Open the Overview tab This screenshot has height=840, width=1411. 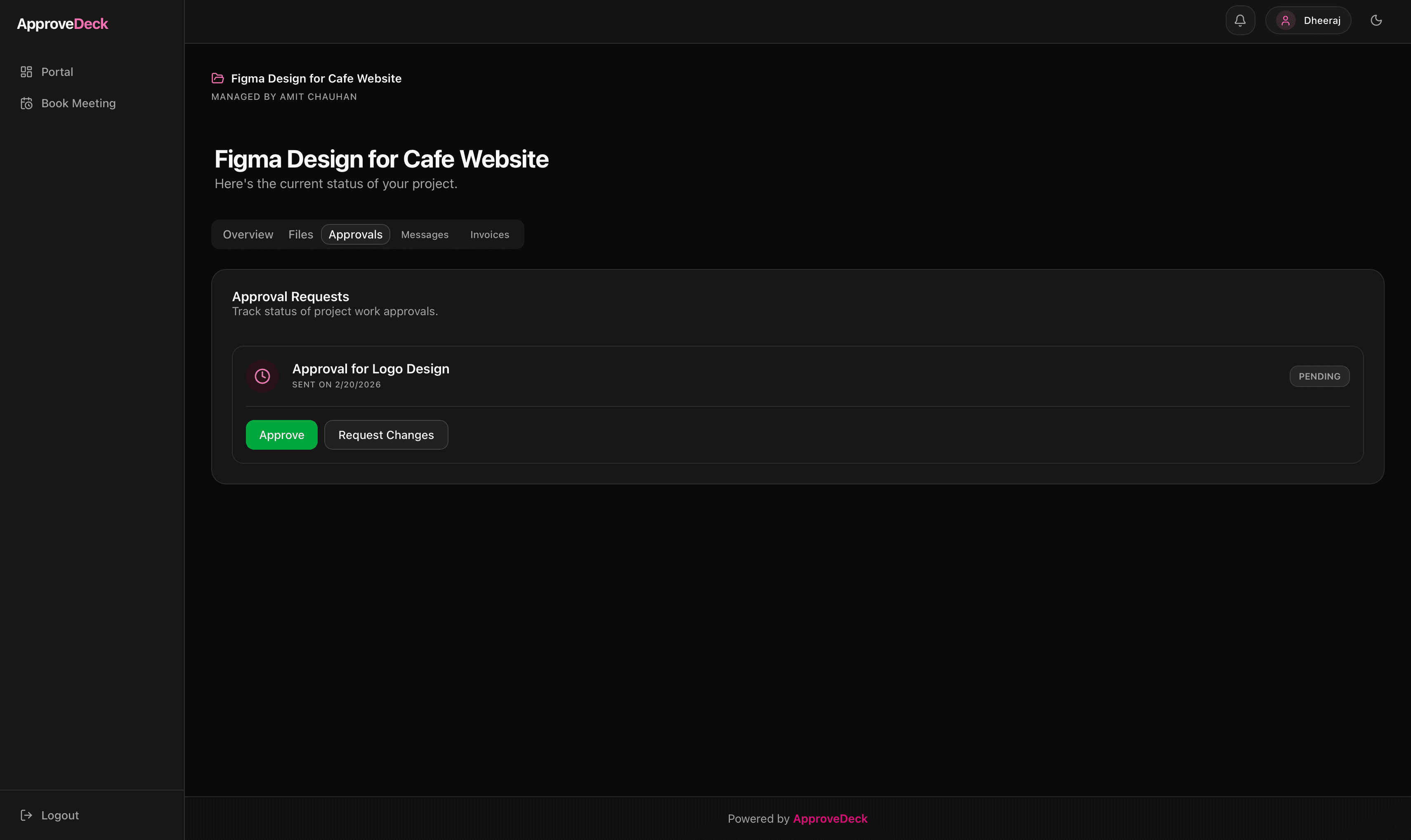(x=247, y=234)
